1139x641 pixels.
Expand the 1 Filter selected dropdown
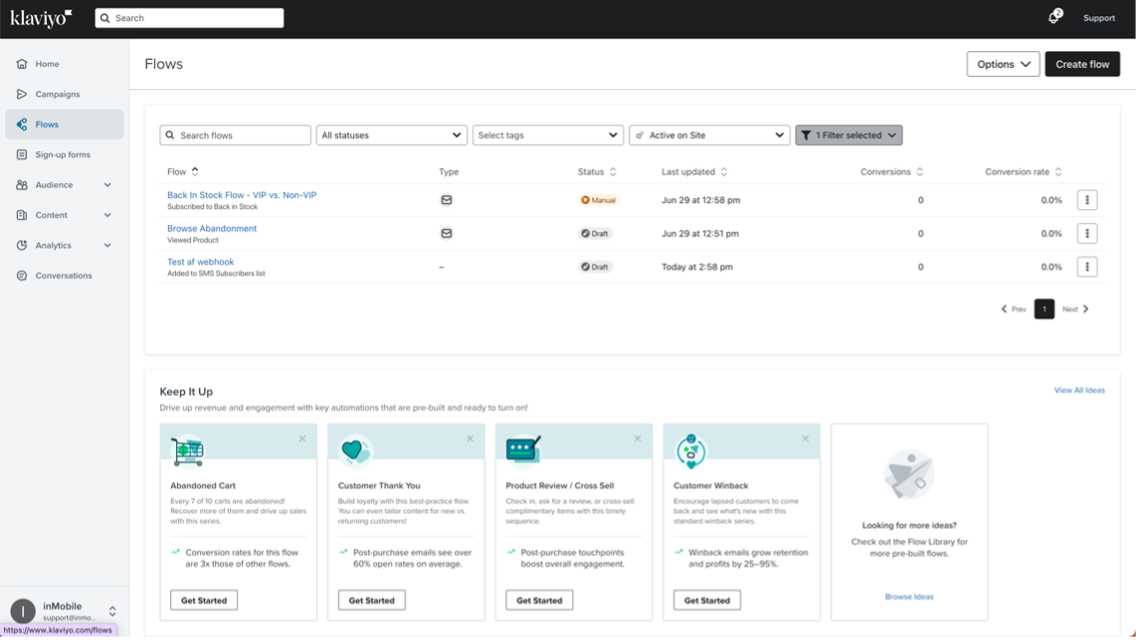tap(848, 135)
